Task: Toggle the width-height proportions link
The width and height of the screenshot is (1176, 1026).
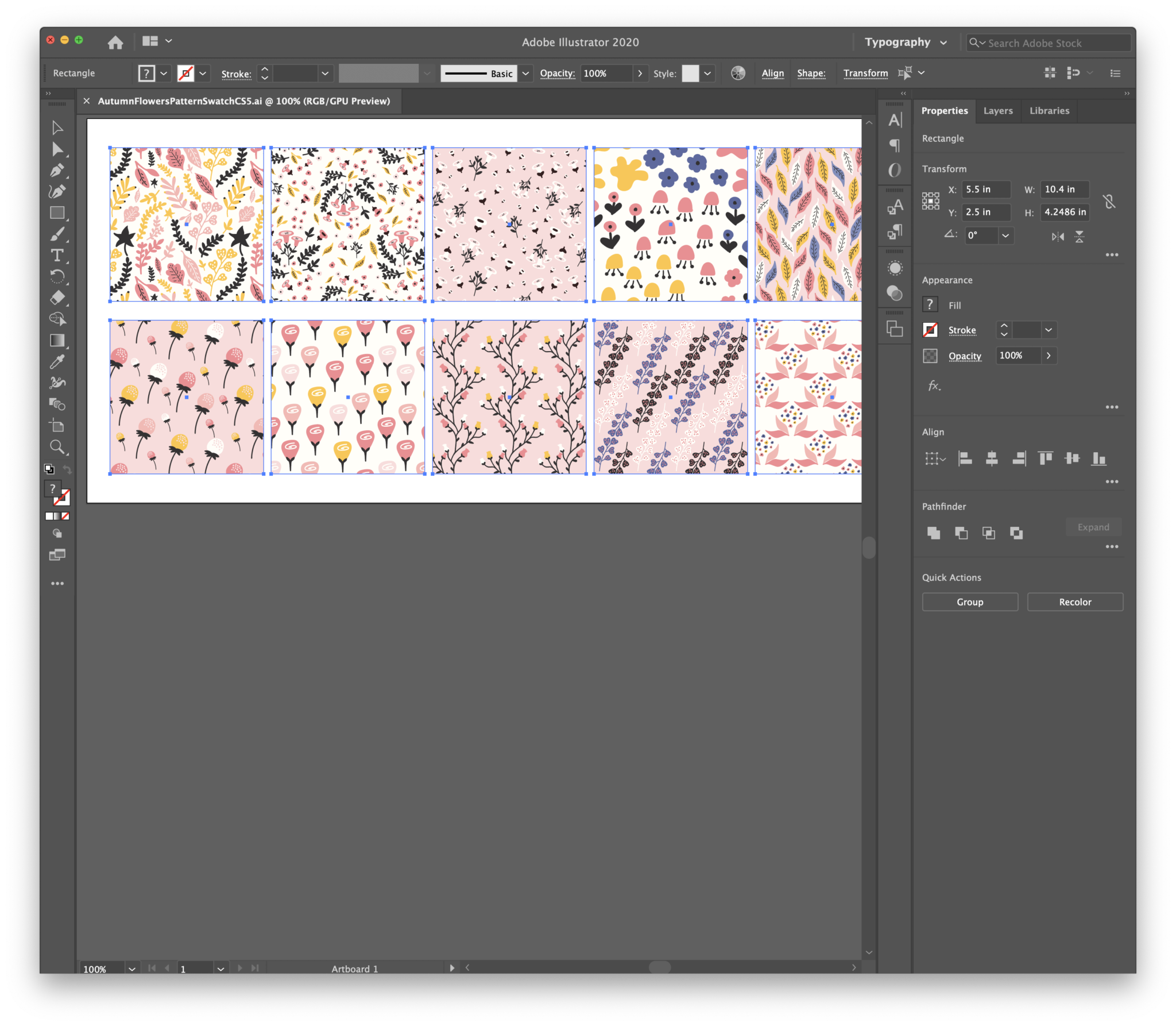Action: pos(1109,200)
